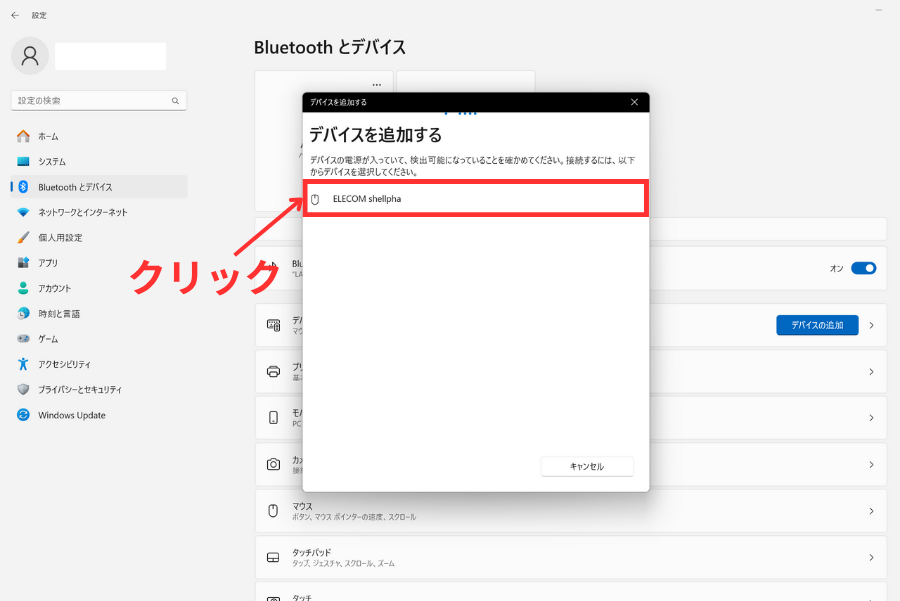Expand the devices row chevron next to デバイスの追加

coord(871,325)
